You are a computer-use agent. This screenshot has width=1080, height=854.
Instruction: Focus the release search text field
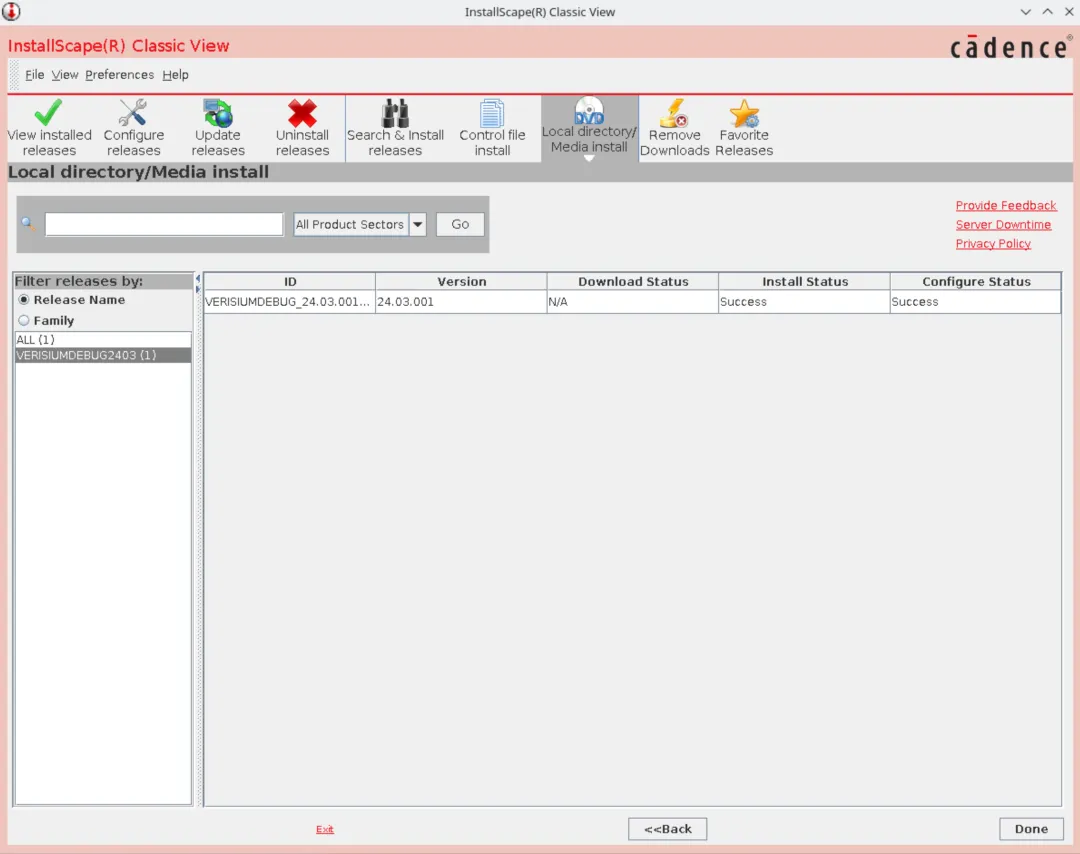pos(164,225)
